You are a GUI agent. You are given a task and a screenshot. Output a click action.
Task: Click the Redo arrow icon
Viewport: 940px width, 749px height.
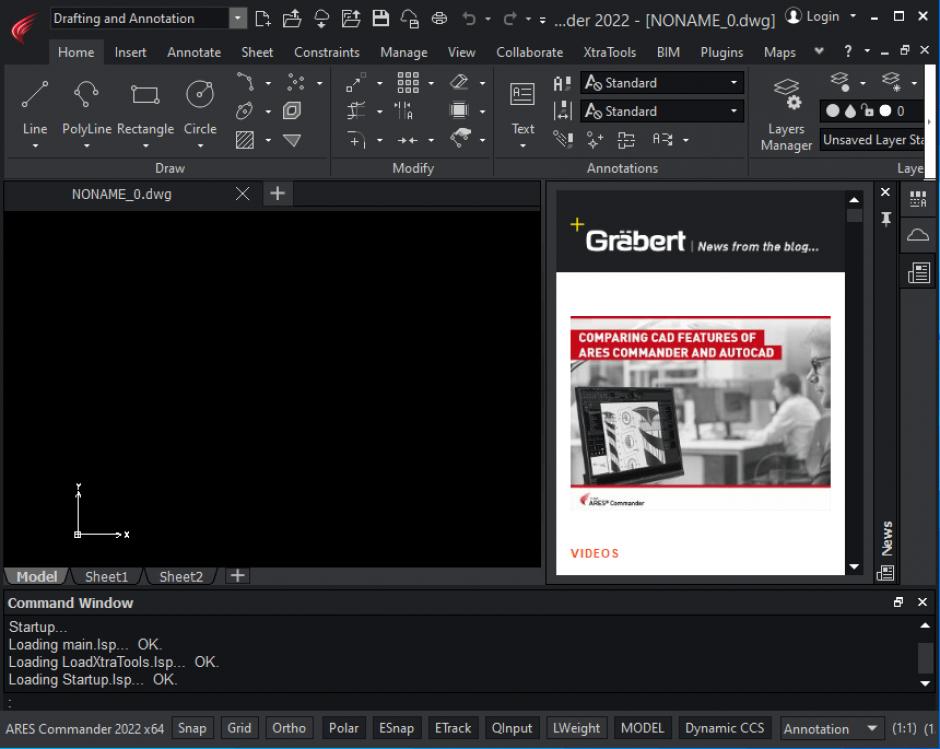pos(510,19)
